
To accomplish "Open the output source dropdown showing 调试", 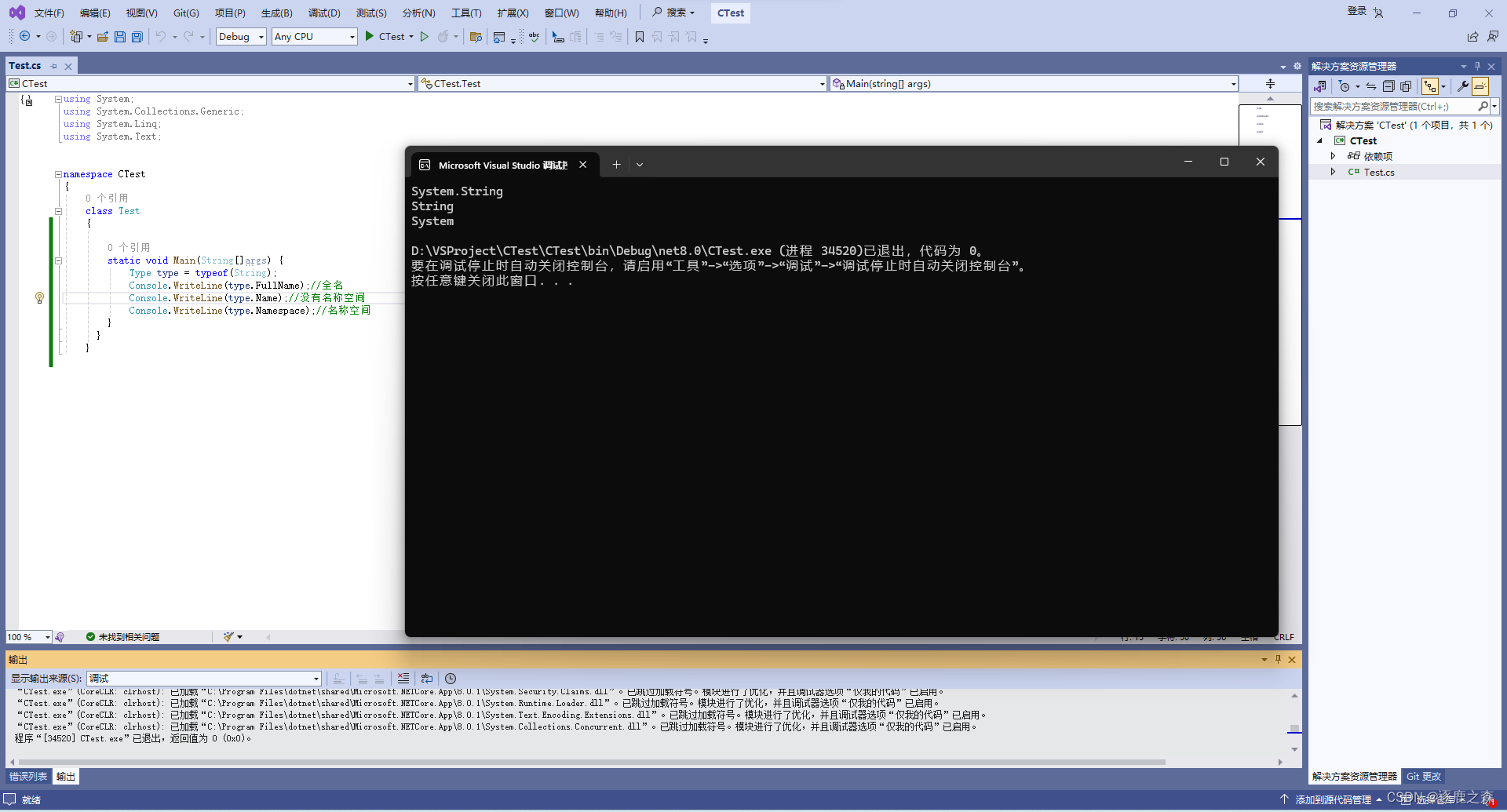I will click(x=204, y=679).
